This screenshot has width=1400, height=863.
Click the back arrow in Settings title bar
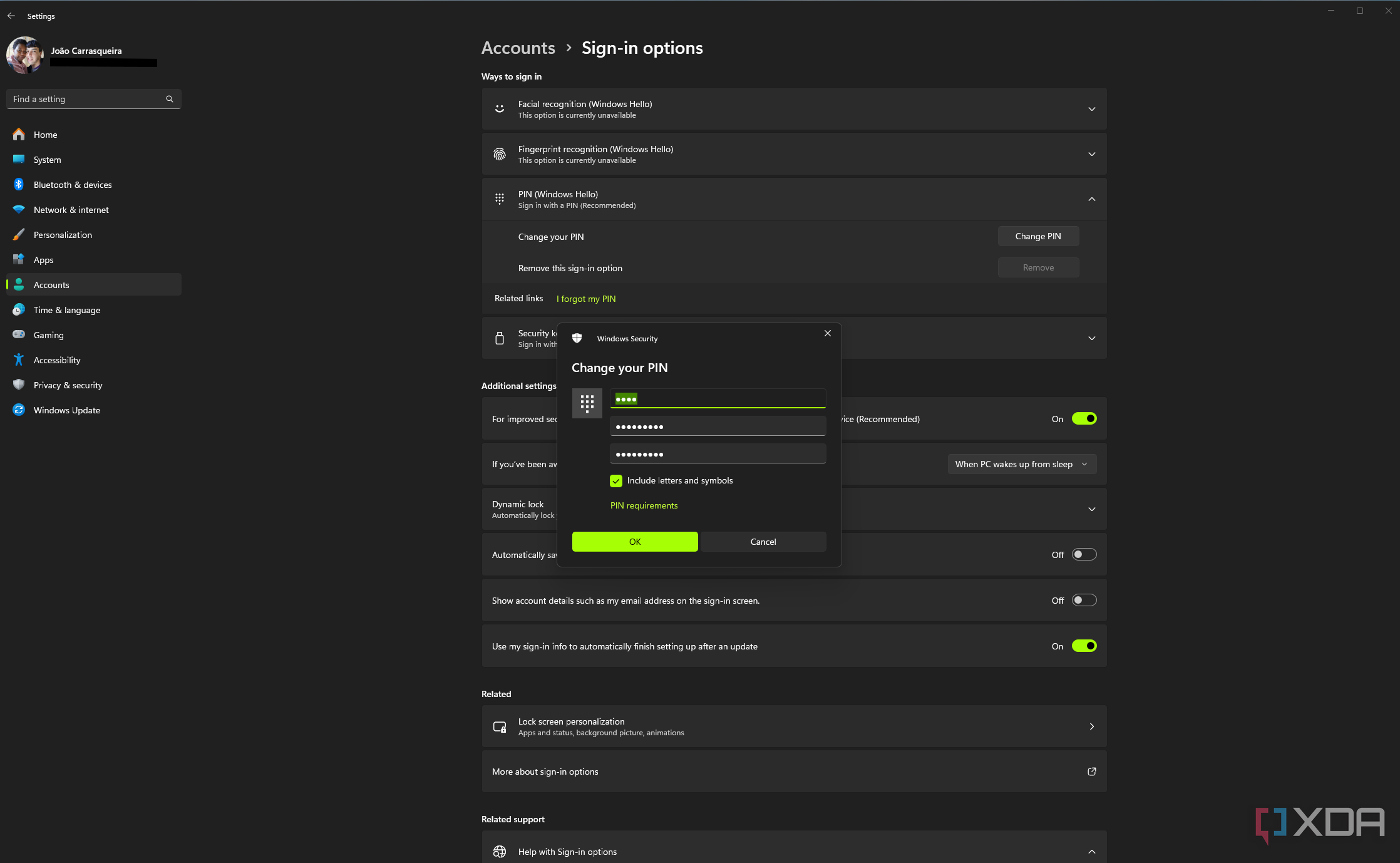tap(11, 16)
